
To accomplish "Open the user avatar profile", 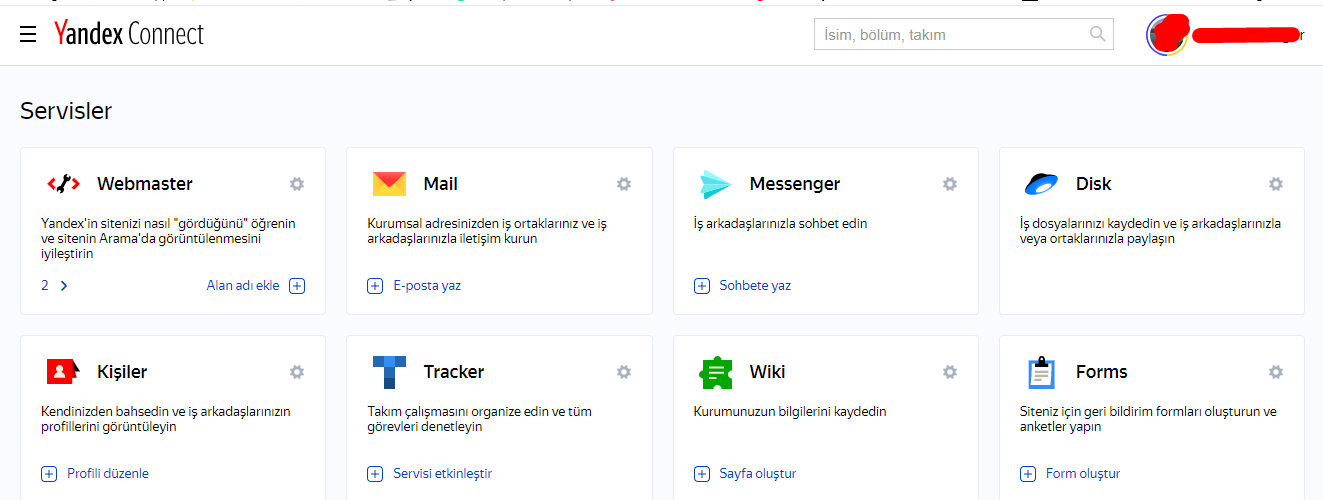I will click(x=1166, y=35).
